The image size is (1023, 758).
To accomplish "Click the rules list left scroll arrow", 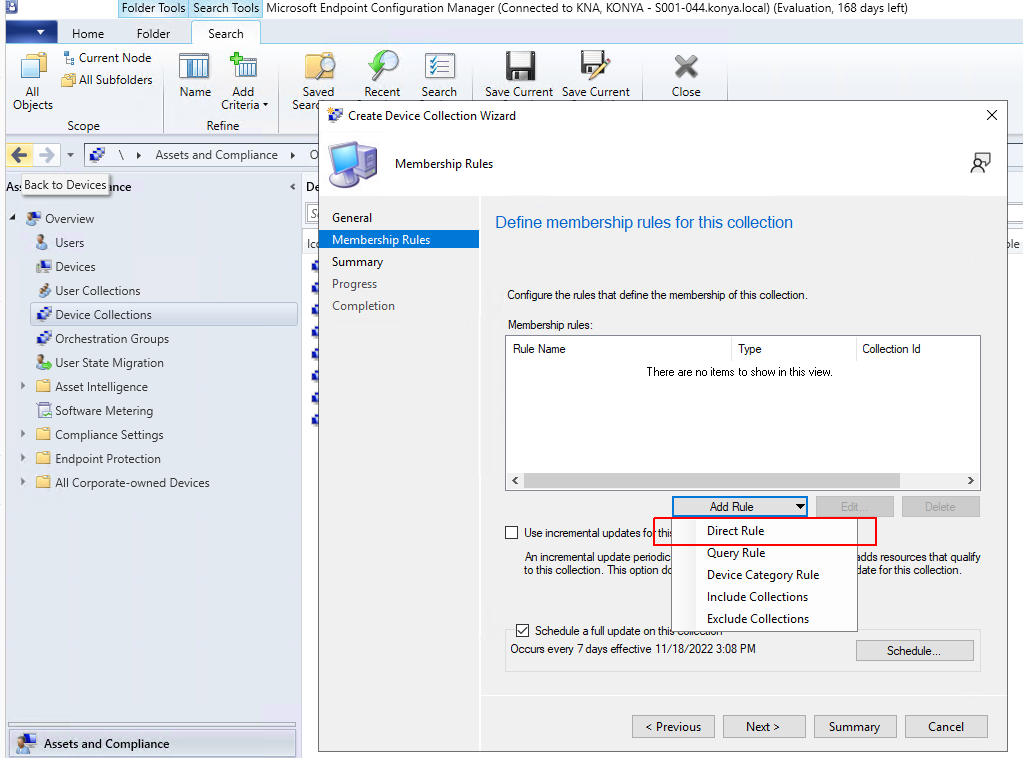I will click(x=515, y=481).
